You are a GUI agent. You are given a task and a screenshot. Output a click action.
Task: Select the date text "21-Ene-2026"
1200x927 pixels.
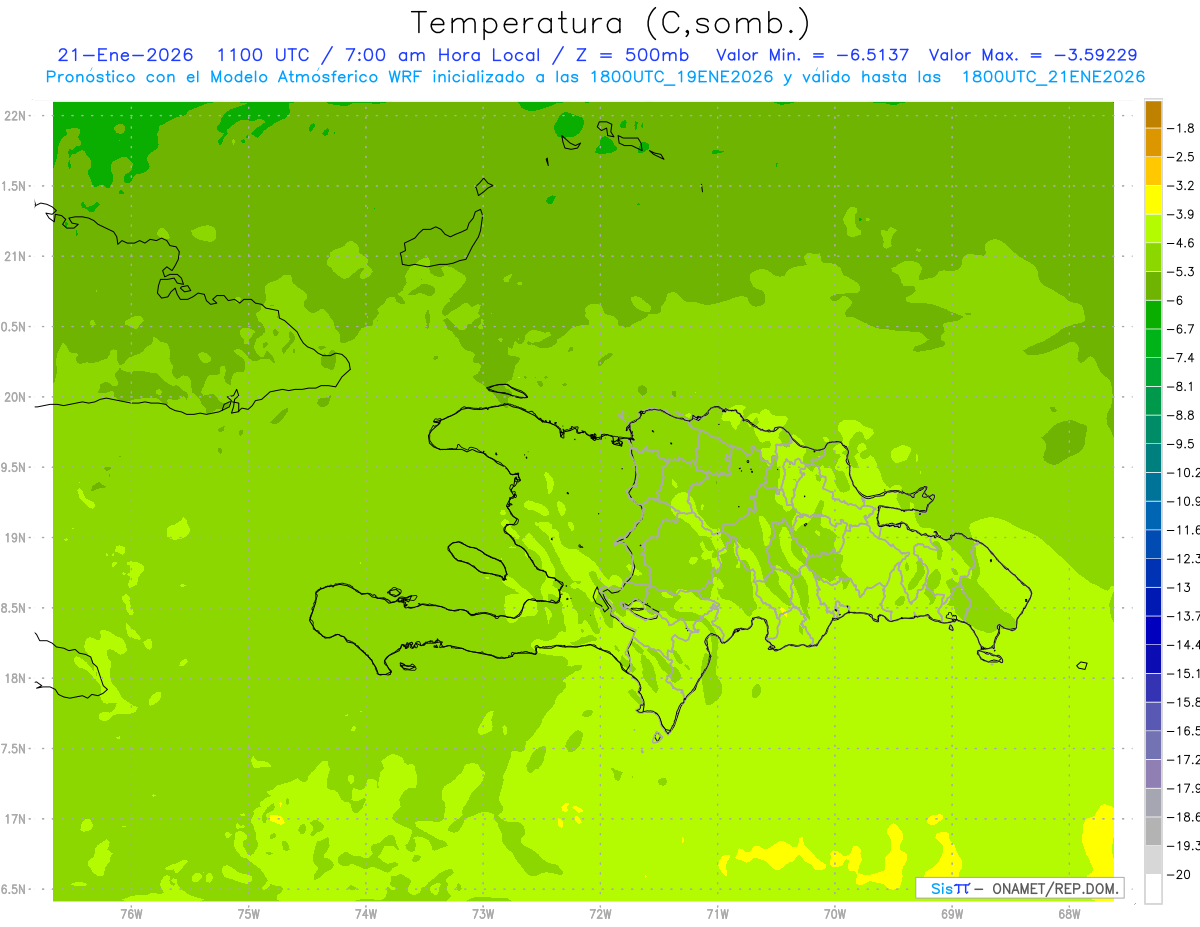pos(126,55)
